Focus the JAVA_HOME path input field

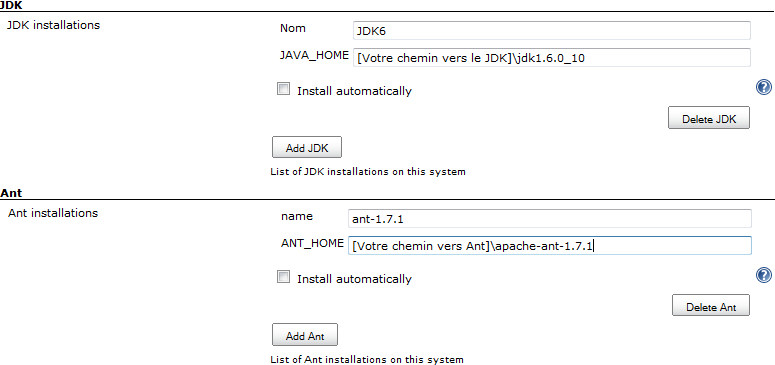point(552,57)
